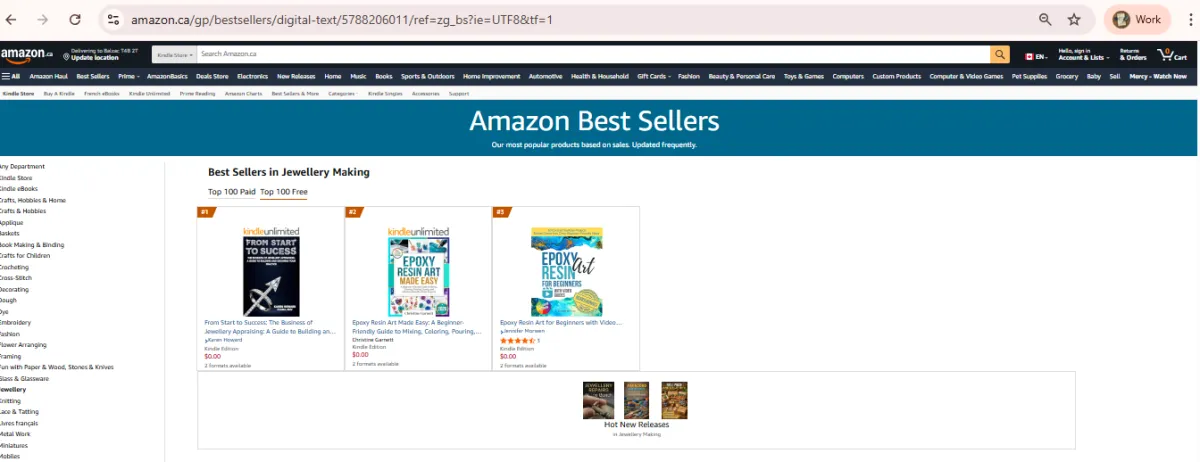This screenshot has height=462, width=1200.
Task: Bookmark this page with the star icon
Action: [x=1074, y=19]
